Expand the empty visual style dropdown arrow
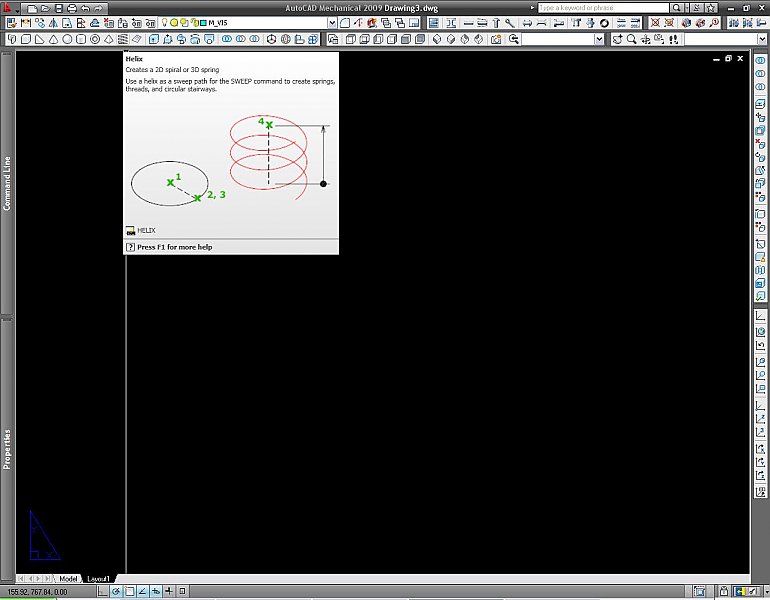 click(599, 39)
